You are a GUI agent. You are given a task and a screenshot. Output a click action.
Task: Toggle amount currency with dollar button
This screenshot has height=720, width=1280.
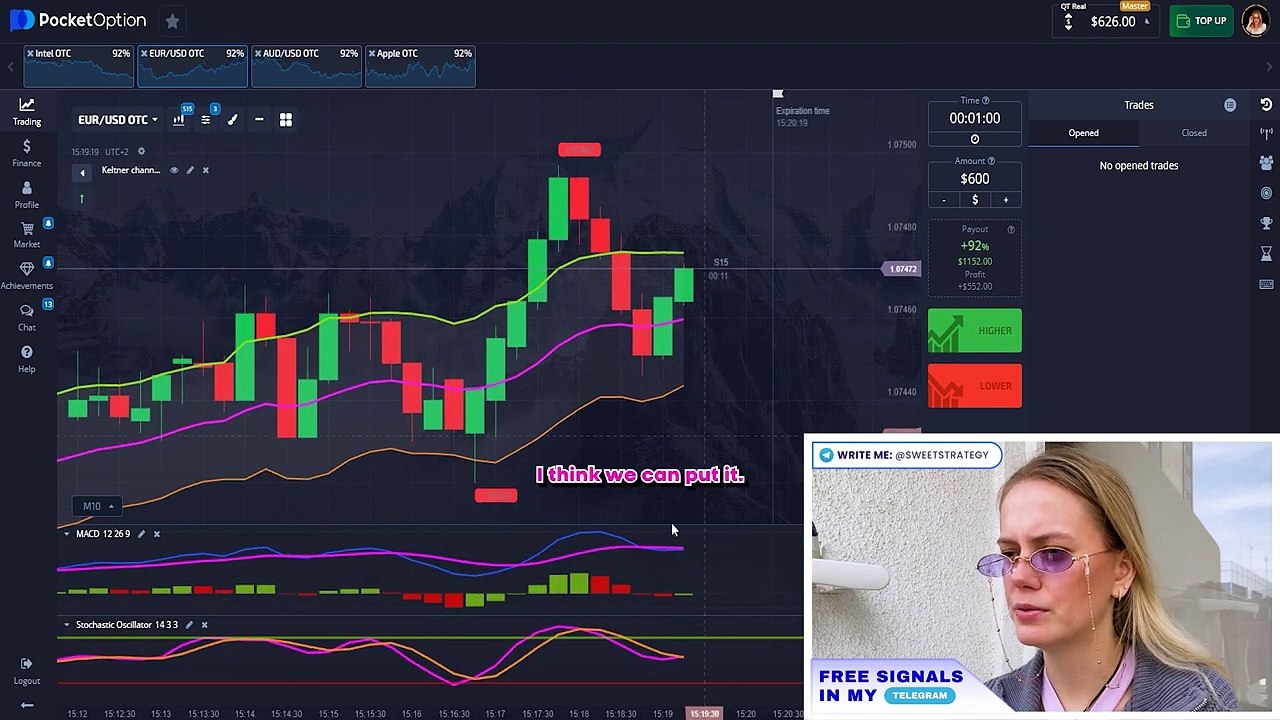click(975, 200)
